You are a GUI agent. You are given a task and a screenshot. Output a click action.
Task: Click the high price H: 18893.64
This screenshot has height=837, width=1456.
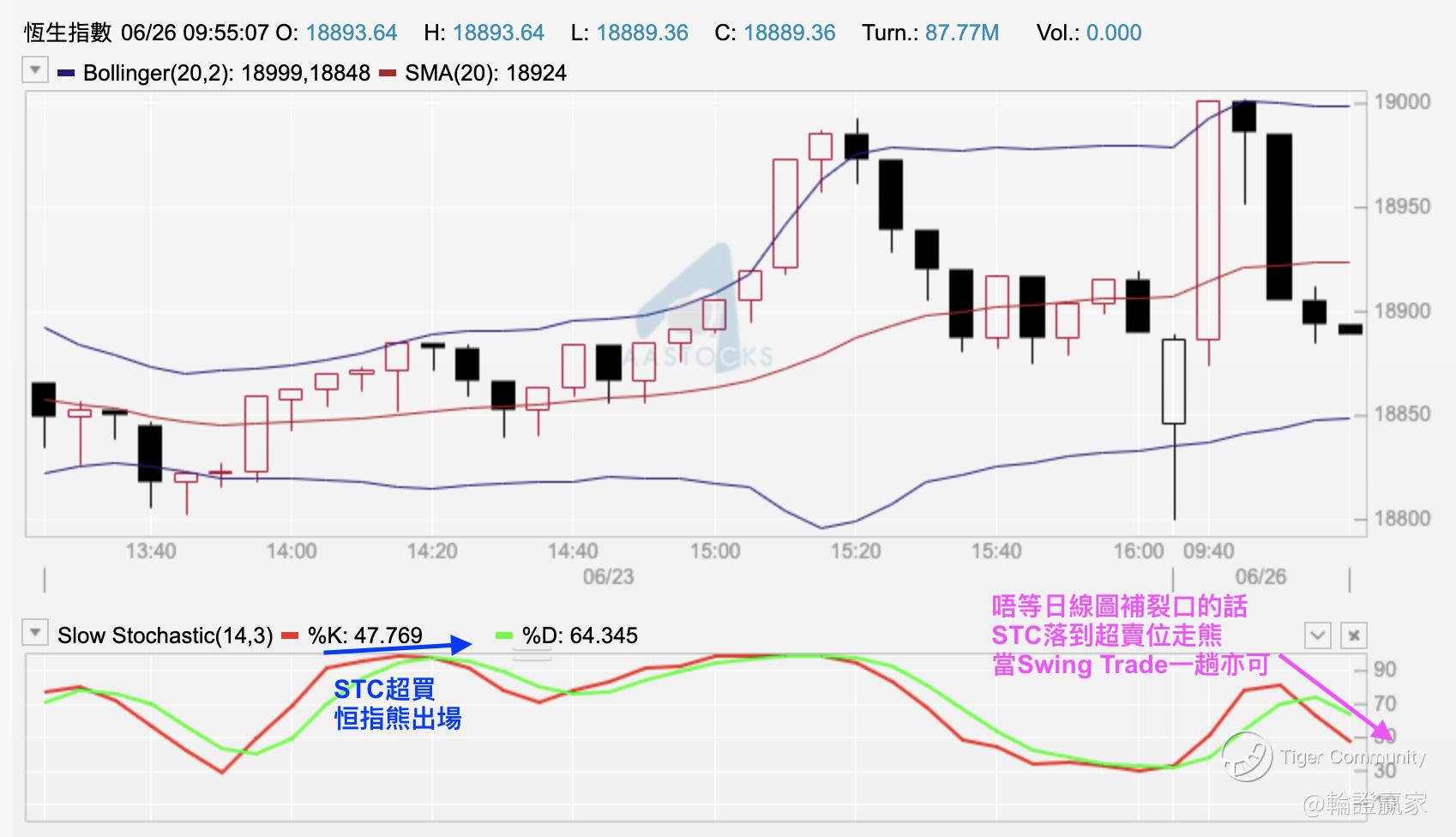click(484, 33)
